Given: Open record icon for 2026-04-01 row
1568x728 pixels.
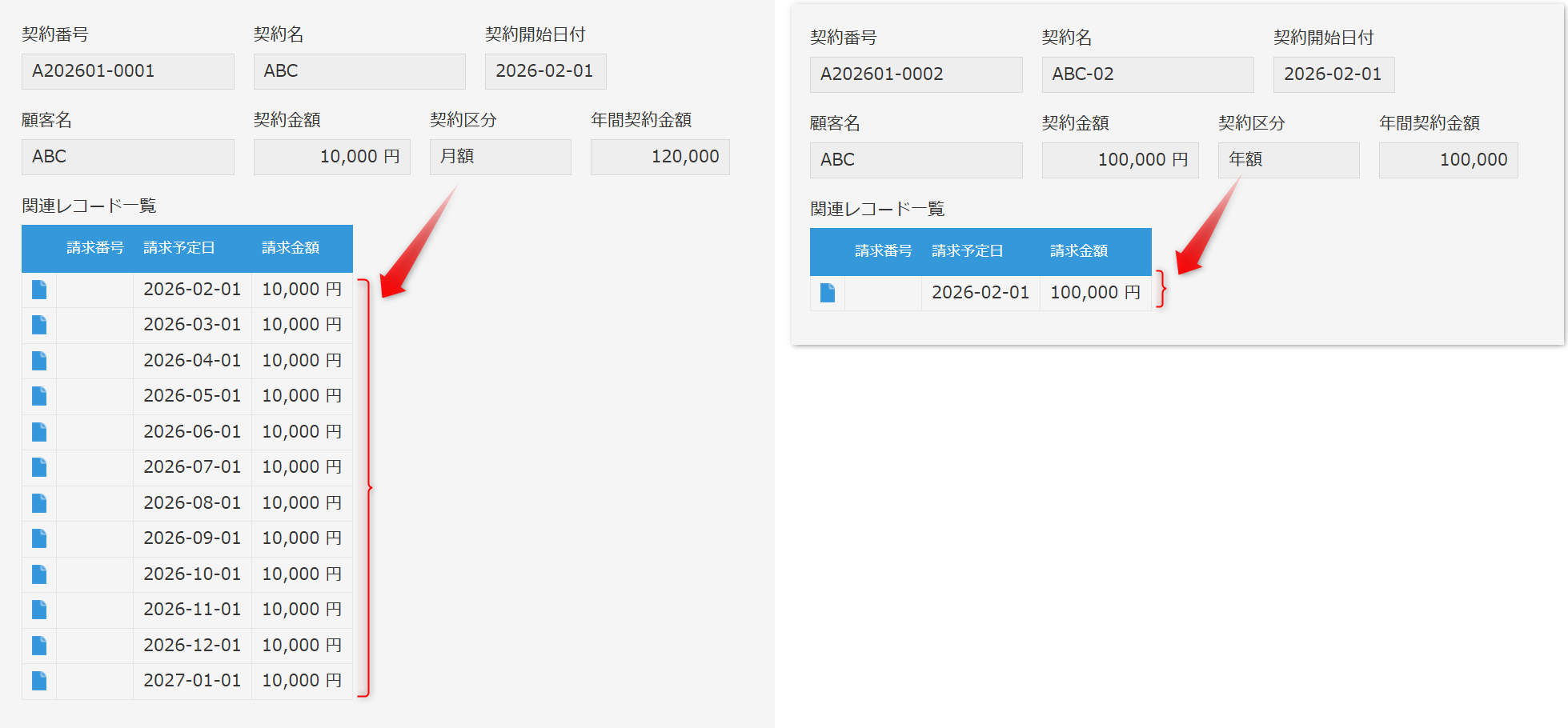Looking at the screenshot, I should (x=39, y=361).
